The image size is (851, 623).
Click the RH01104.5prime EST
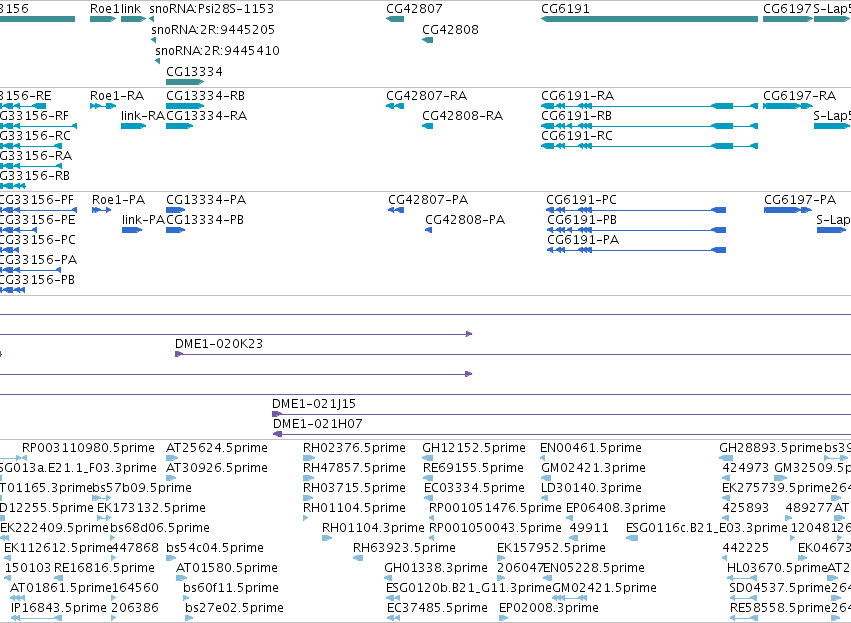click(306, 518)
